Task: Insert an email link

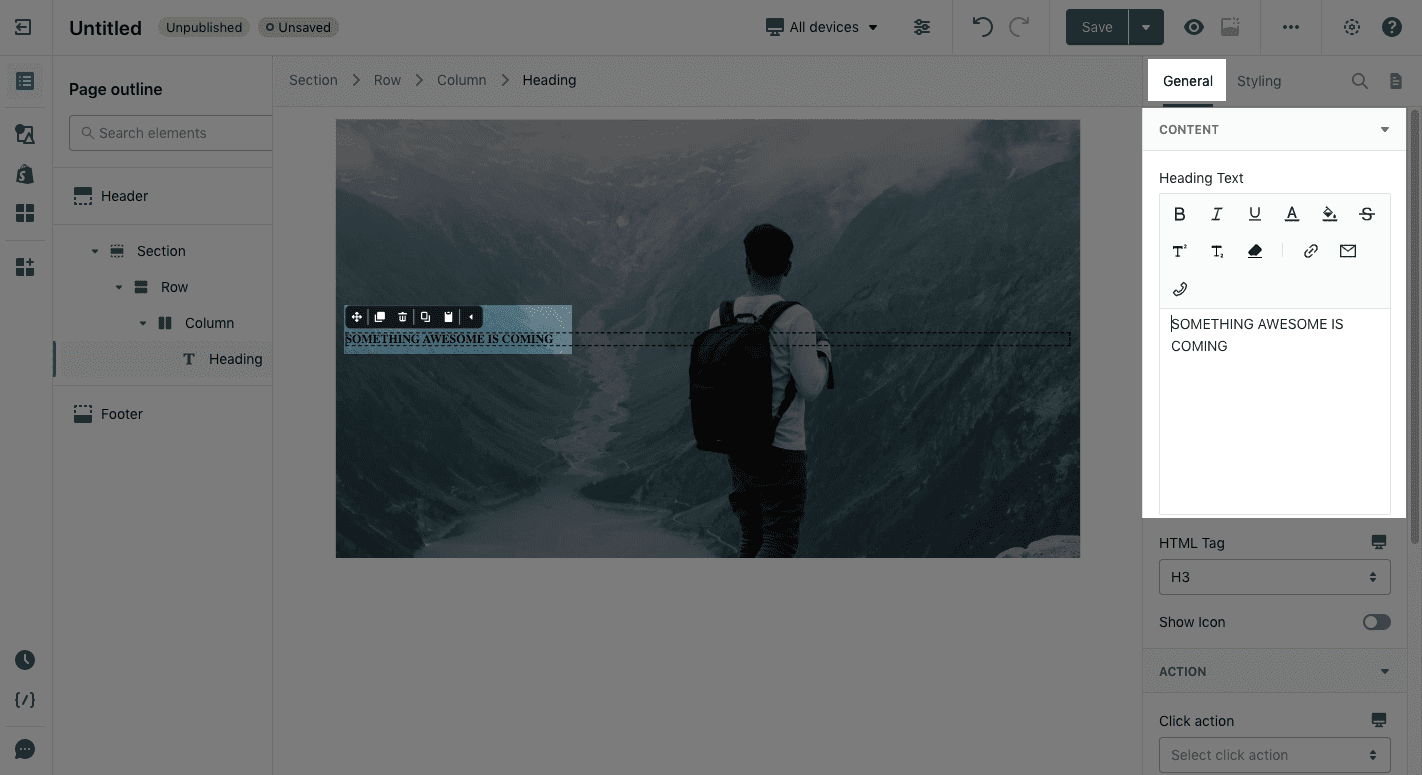Action: [x=1348, y=251]
